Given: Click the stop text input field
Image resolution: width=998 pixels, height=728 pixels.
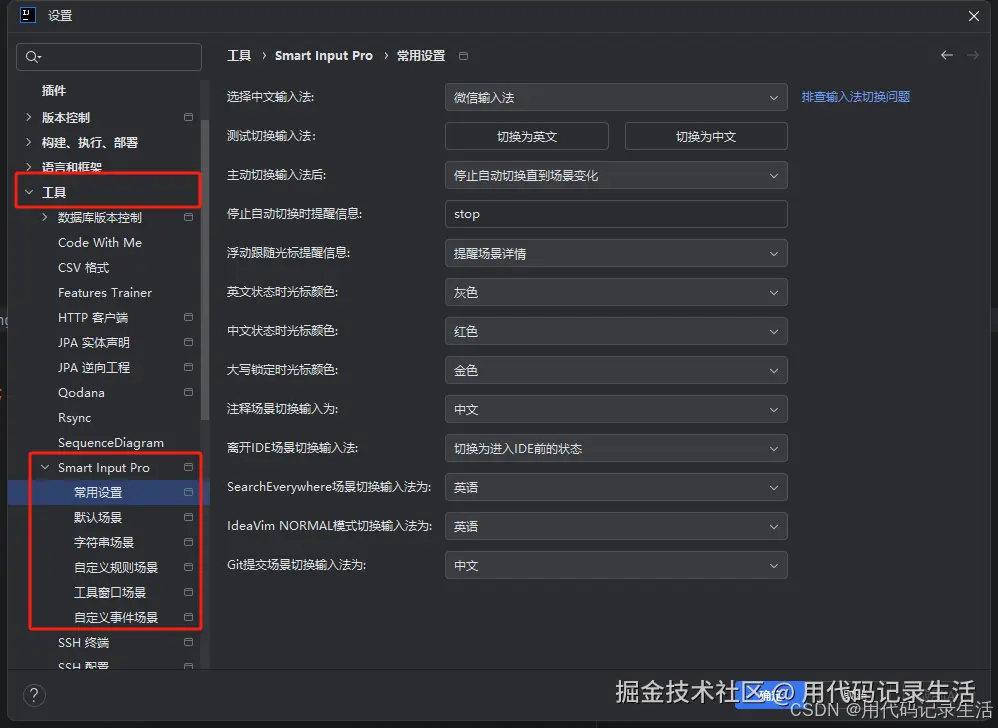Looking at the screenshot, I should click(615, 214).
